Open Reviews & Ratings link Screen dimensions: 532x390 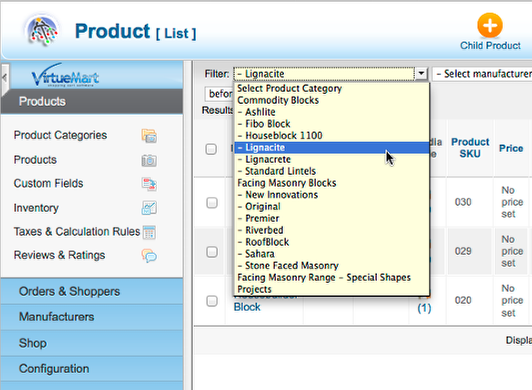point(59,255)
